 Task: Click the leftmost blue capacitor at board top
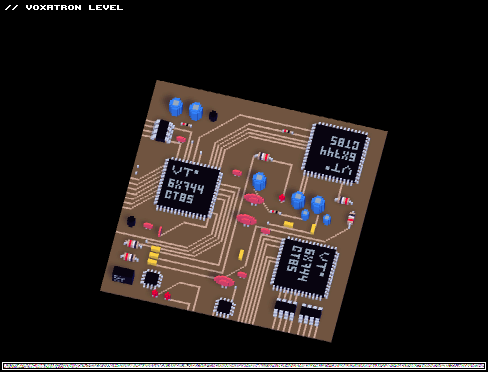click(176, 107)
